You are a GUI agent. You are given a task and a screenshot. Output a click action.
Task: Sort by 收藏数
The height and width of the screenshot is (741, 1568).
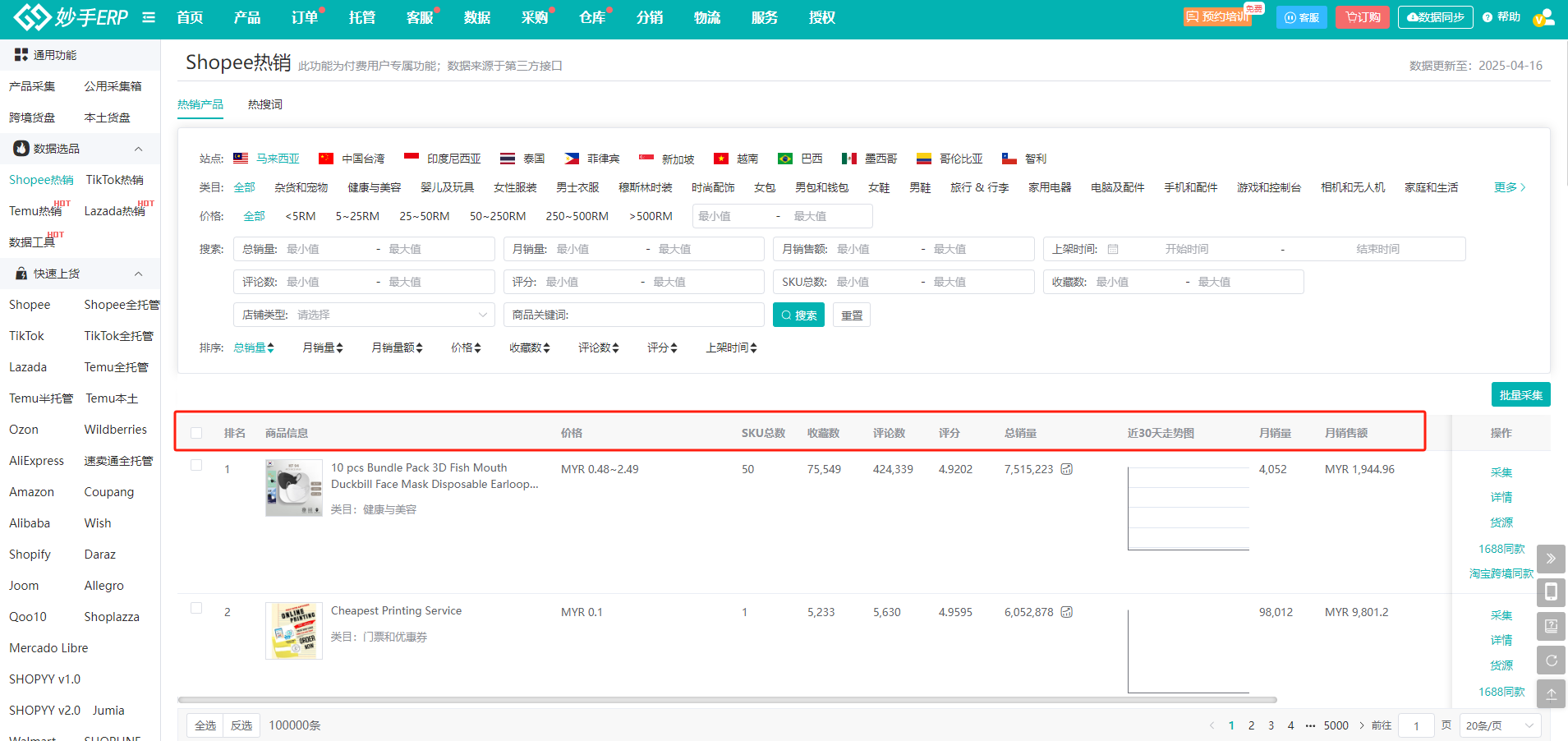click(x=530, y=347)
